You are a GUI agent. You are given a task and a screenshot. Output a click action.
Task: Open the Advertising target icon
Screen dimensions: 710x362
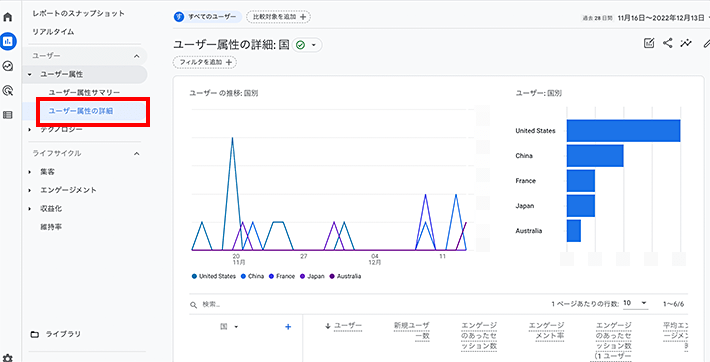[8, 91]
